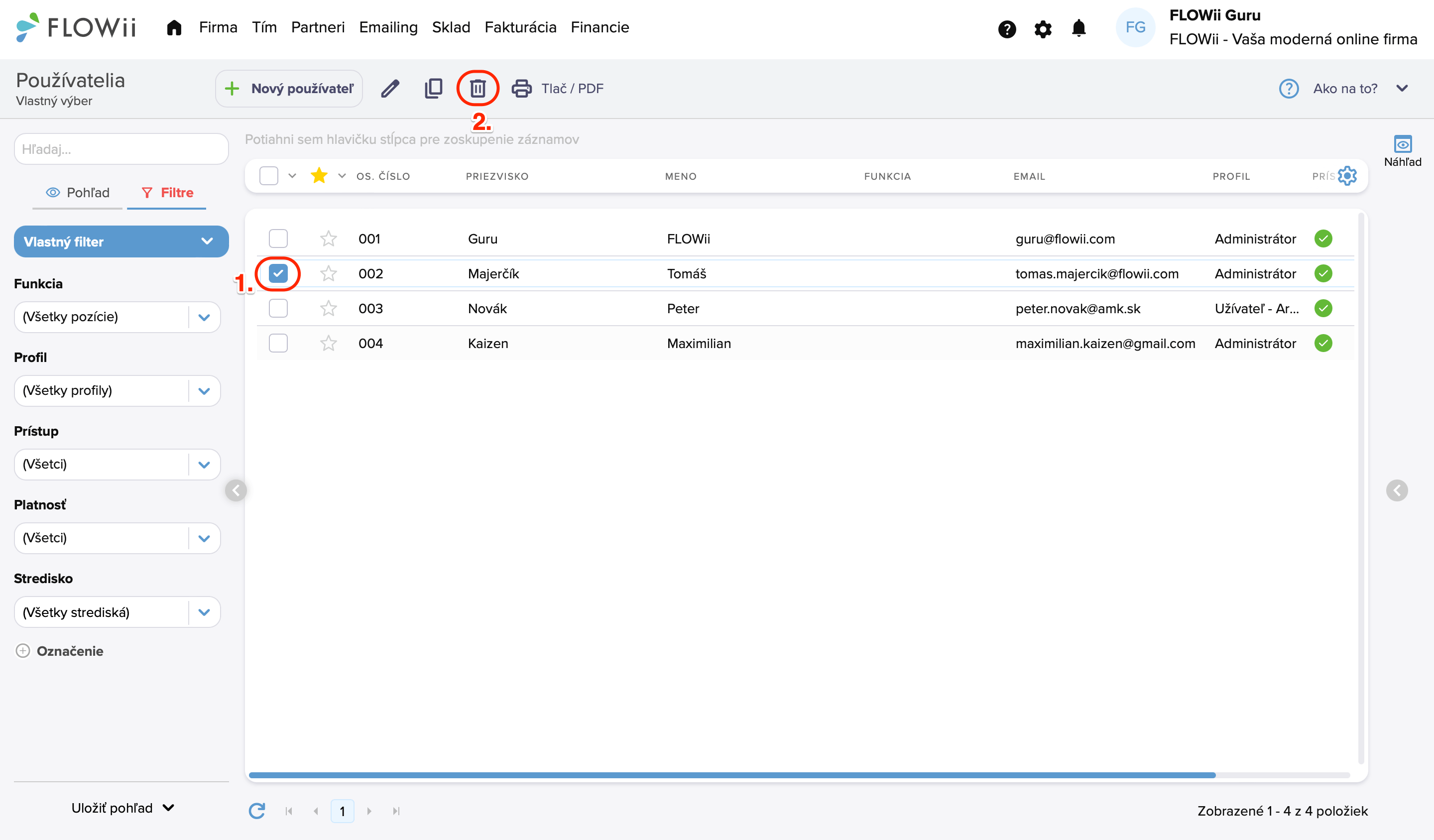This screenshot has height=840, width=1434.
Task: Open the Funkcia (Všetky pozície) dropdown
Action: pyautogui.click(x=117, y=317)
